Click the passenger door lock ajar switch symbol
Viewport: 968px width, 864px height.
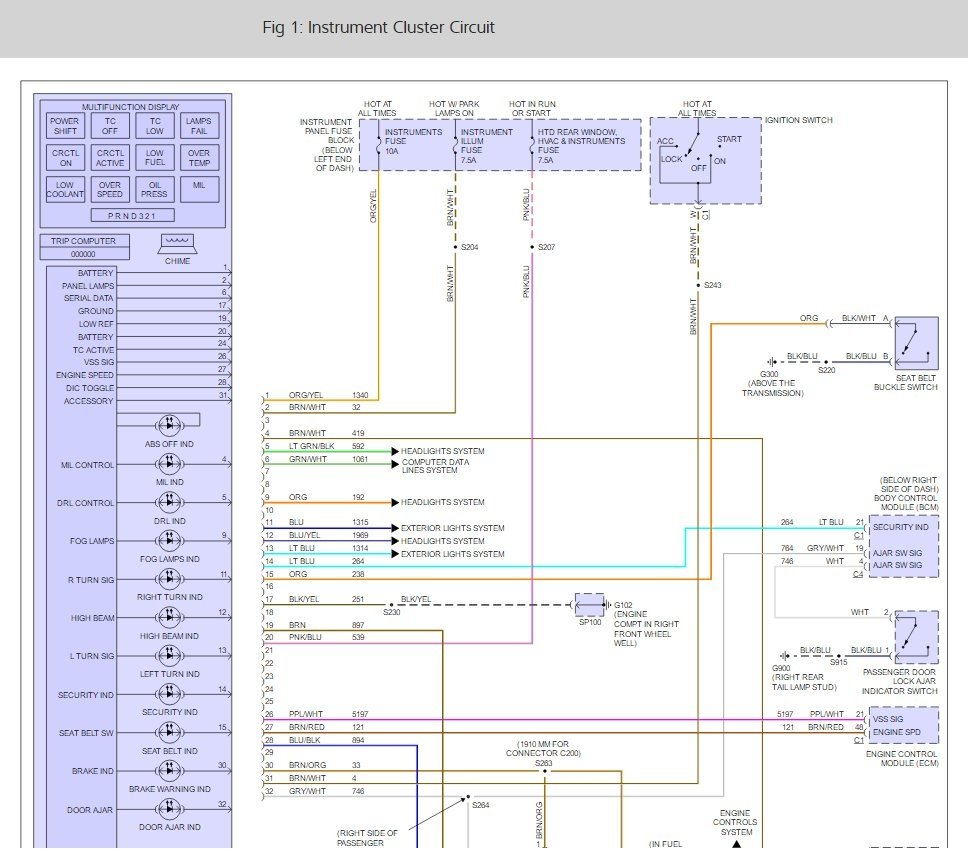[x=916, y=638]
